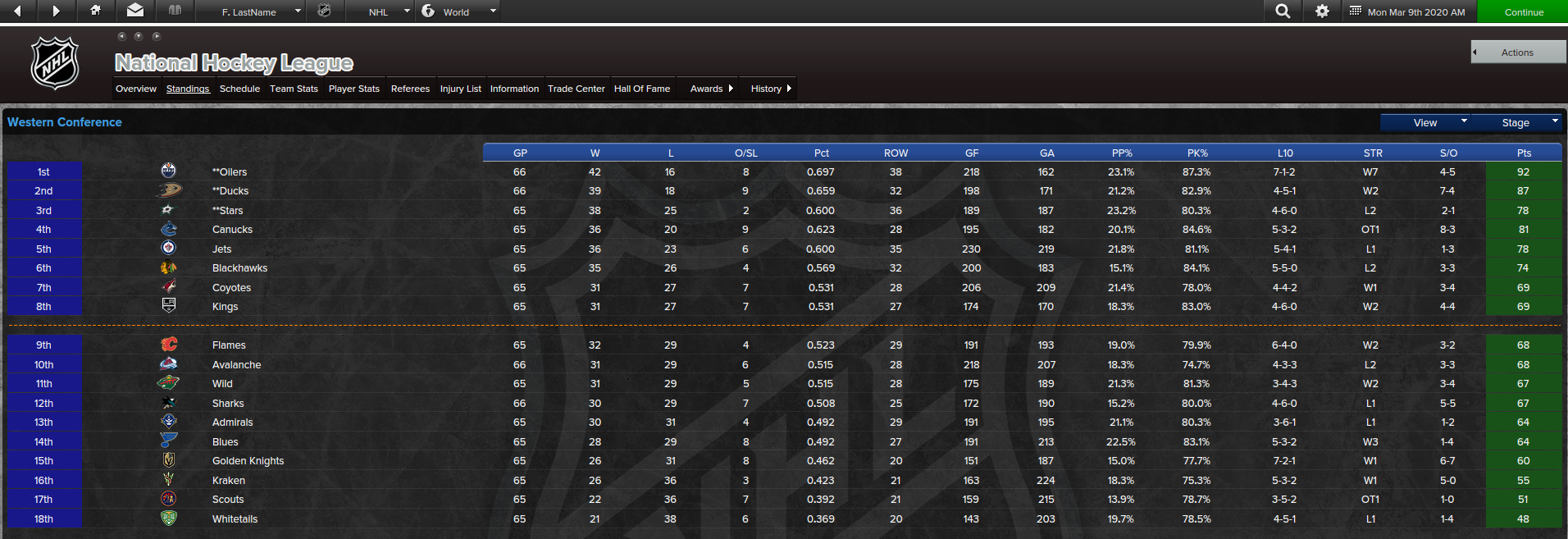This screenshot has width=1568, height=539.
Task: Open the search magnifier icon
Action: click(x=1283, y=11)
